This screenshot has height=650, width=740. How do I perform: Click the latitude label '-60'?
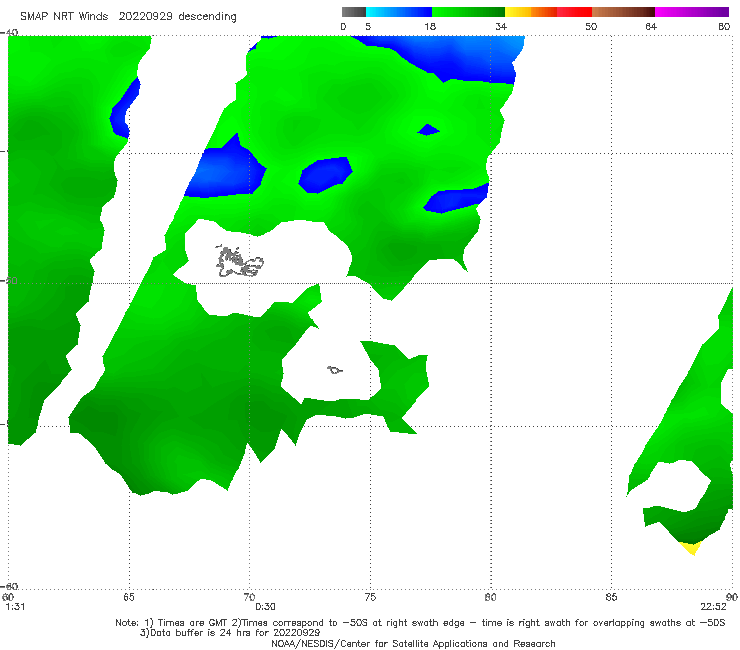click(9, 586)
